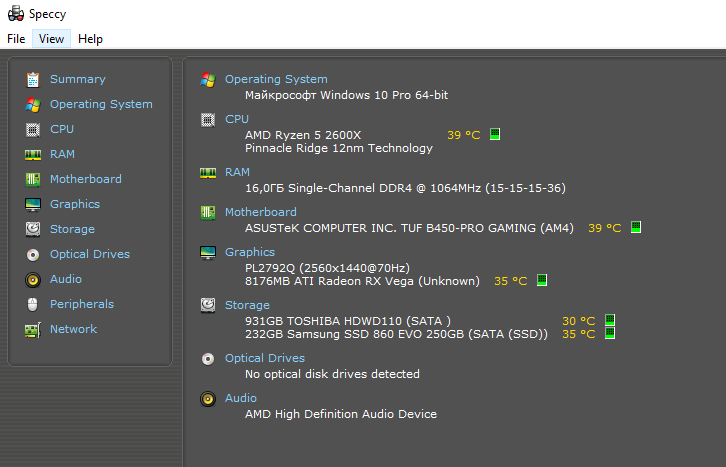Click the Graphics monitor icon in sidebar
Screen dimensions: 726x467
click(33, 204)
